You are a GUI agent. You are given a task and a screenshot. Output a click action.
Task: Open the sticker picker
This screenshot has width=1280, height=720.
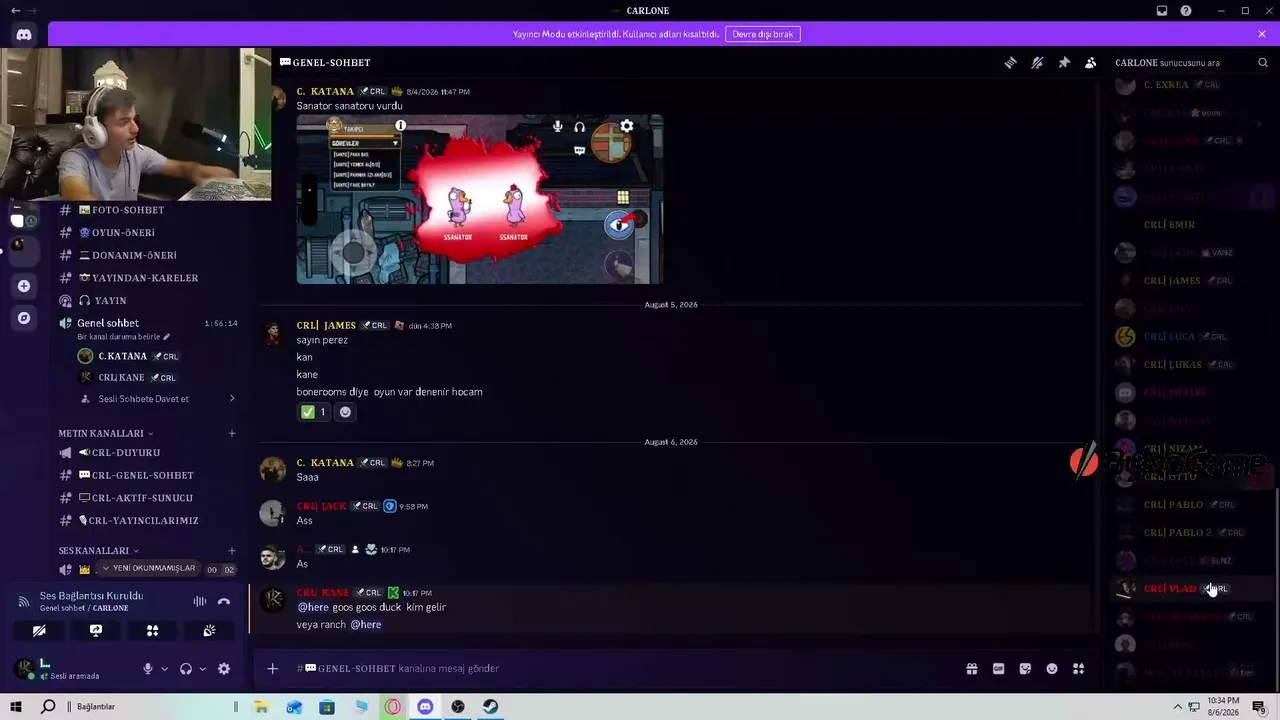point(1025,669)
